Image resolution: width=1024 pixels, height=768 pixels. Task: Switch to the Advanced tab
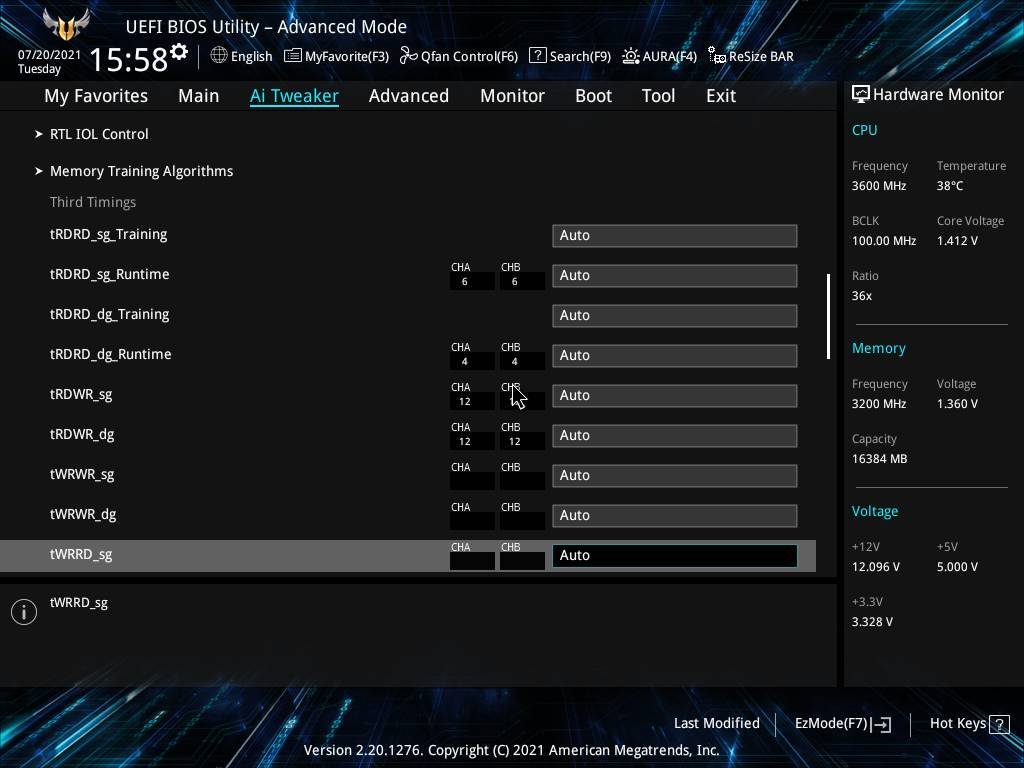point(408,96)
